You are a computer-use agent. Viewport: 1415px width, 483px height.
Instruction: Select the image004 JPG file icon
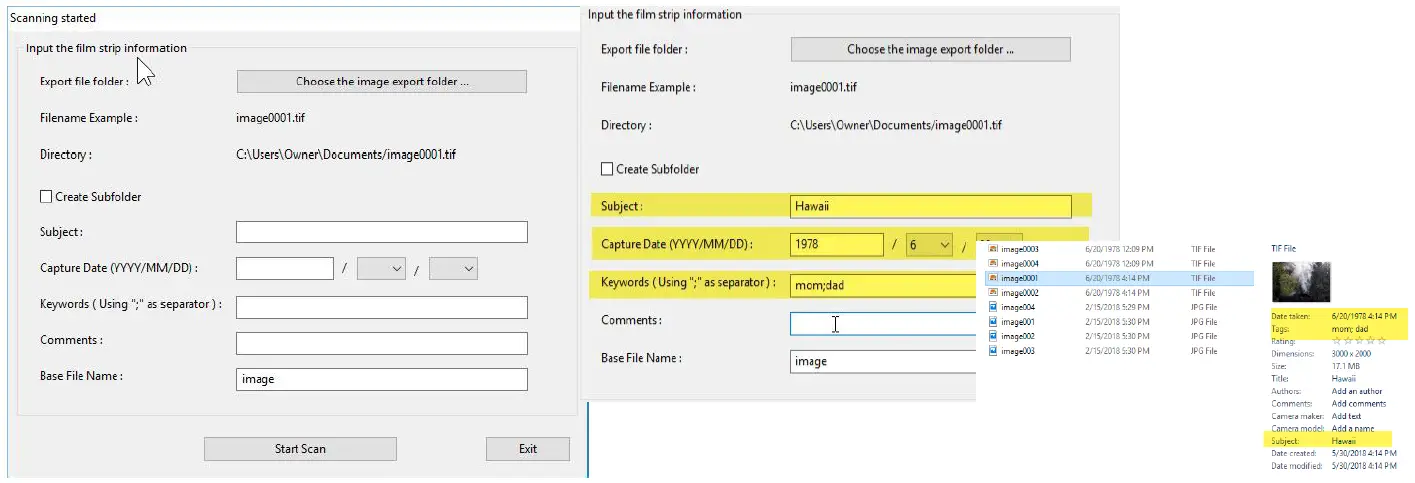tap(993, 307)
